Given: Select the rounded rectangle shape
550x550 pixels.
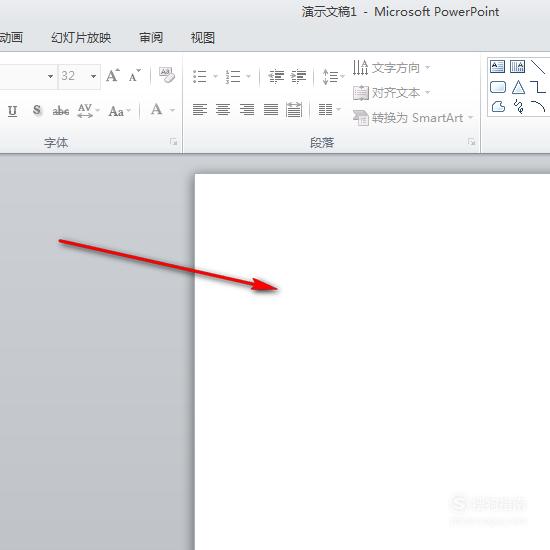Looking at the screenshot, I should (498, 87).
